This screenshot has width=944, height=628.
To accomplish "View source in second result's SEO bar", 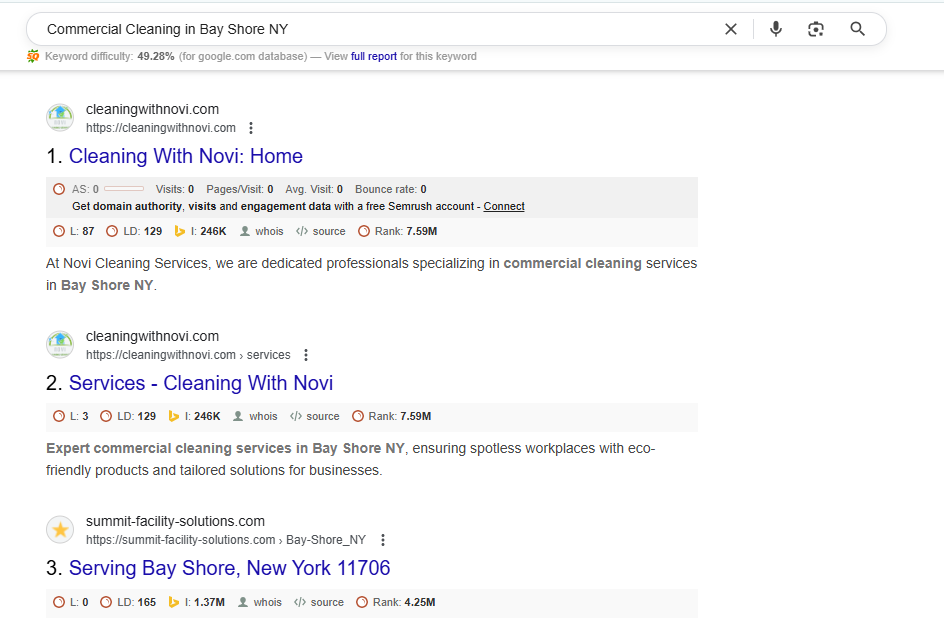I will point(315,416).
